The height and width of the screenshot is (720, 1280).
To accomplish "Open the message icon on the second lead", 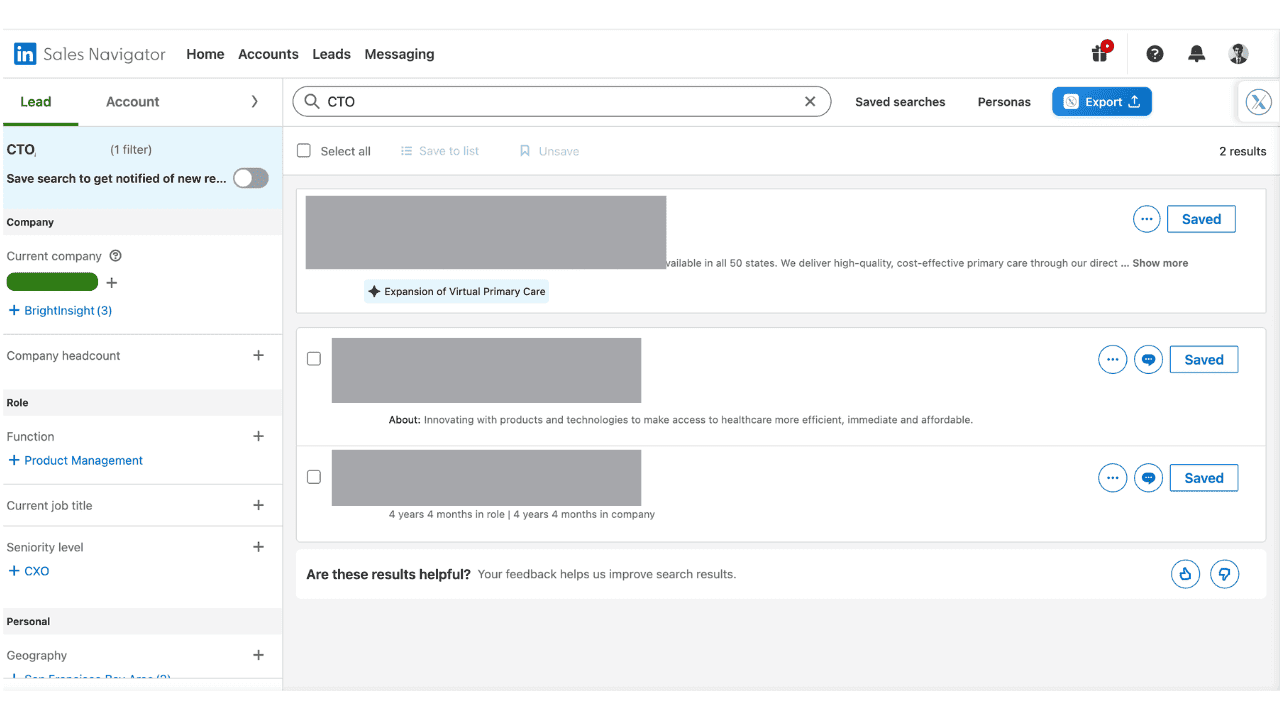I will tap(1148, 359).
